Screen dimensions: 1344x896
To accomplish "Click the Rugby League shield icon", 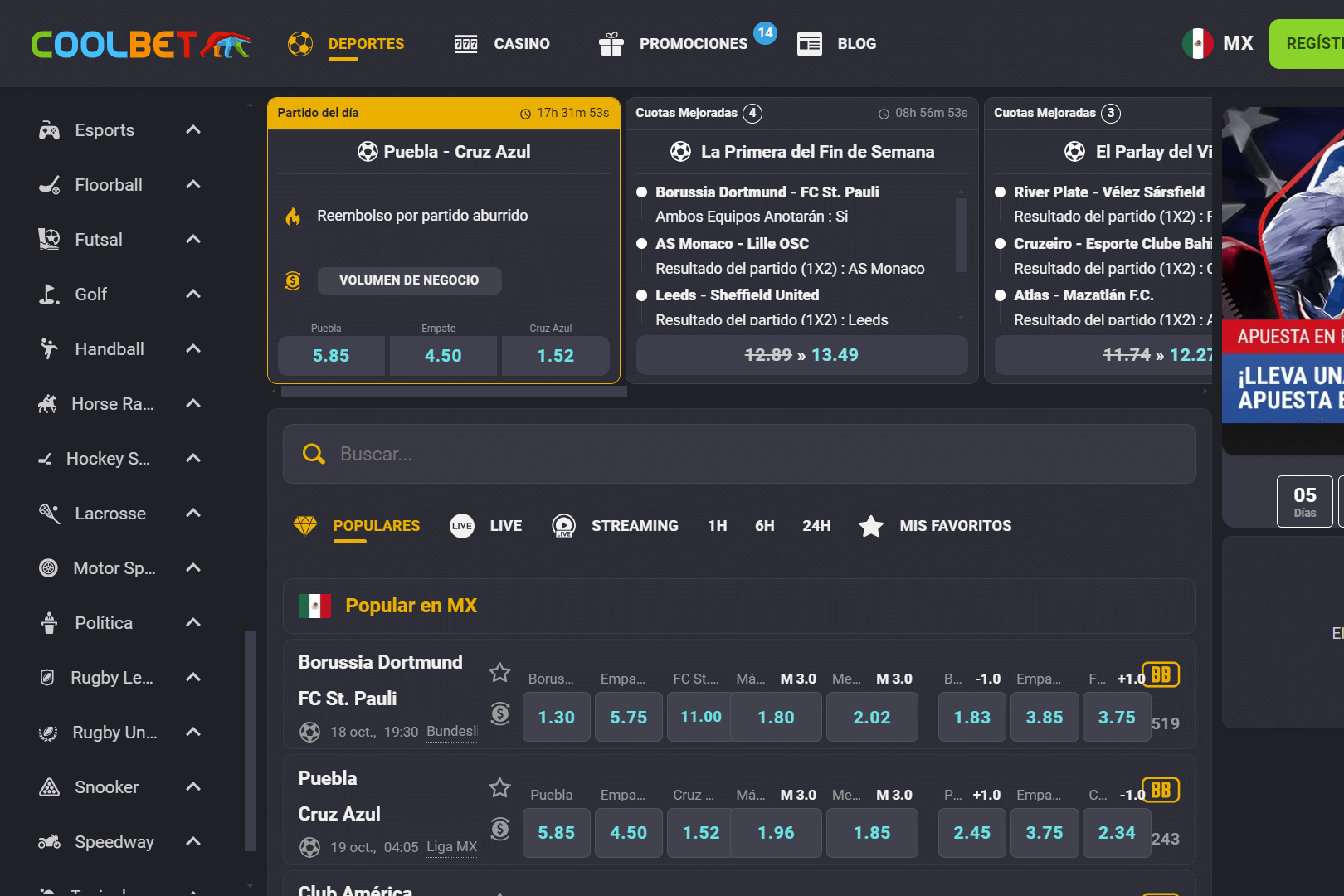I will (x=47, y=678).
